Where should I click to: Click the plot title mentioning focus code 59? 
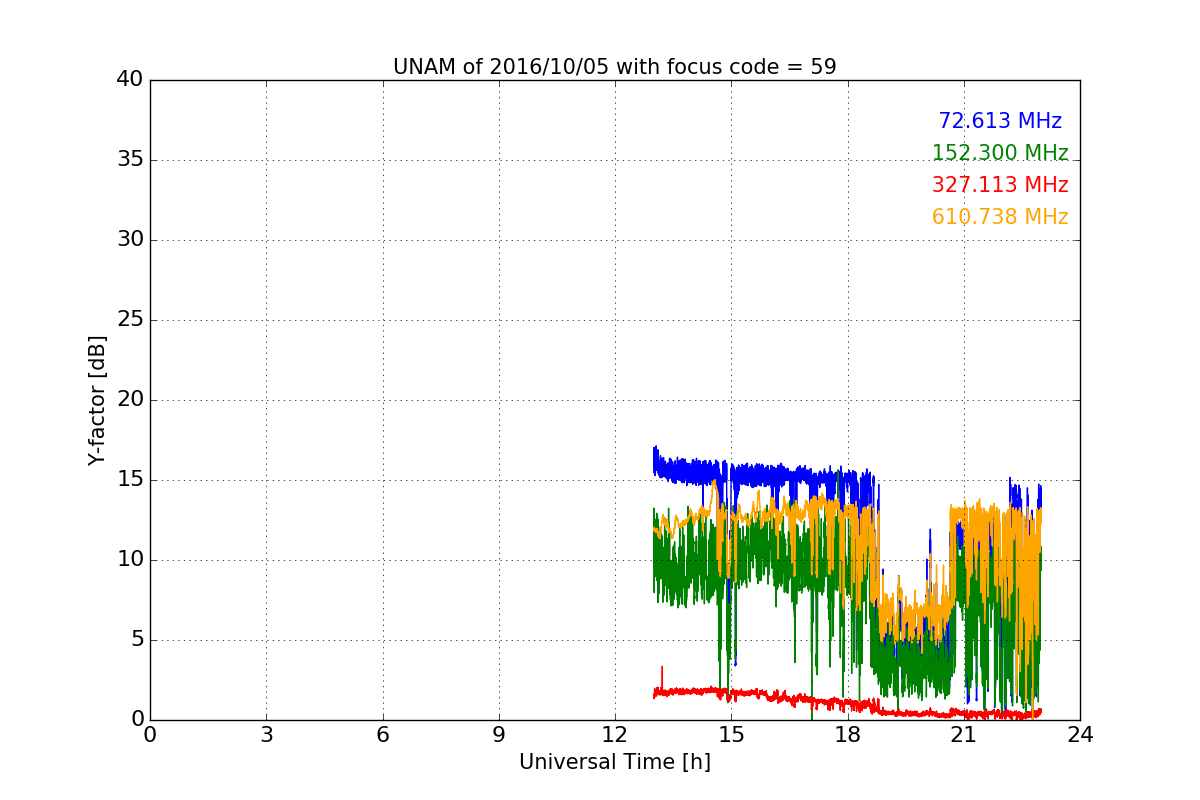[614, 67]
